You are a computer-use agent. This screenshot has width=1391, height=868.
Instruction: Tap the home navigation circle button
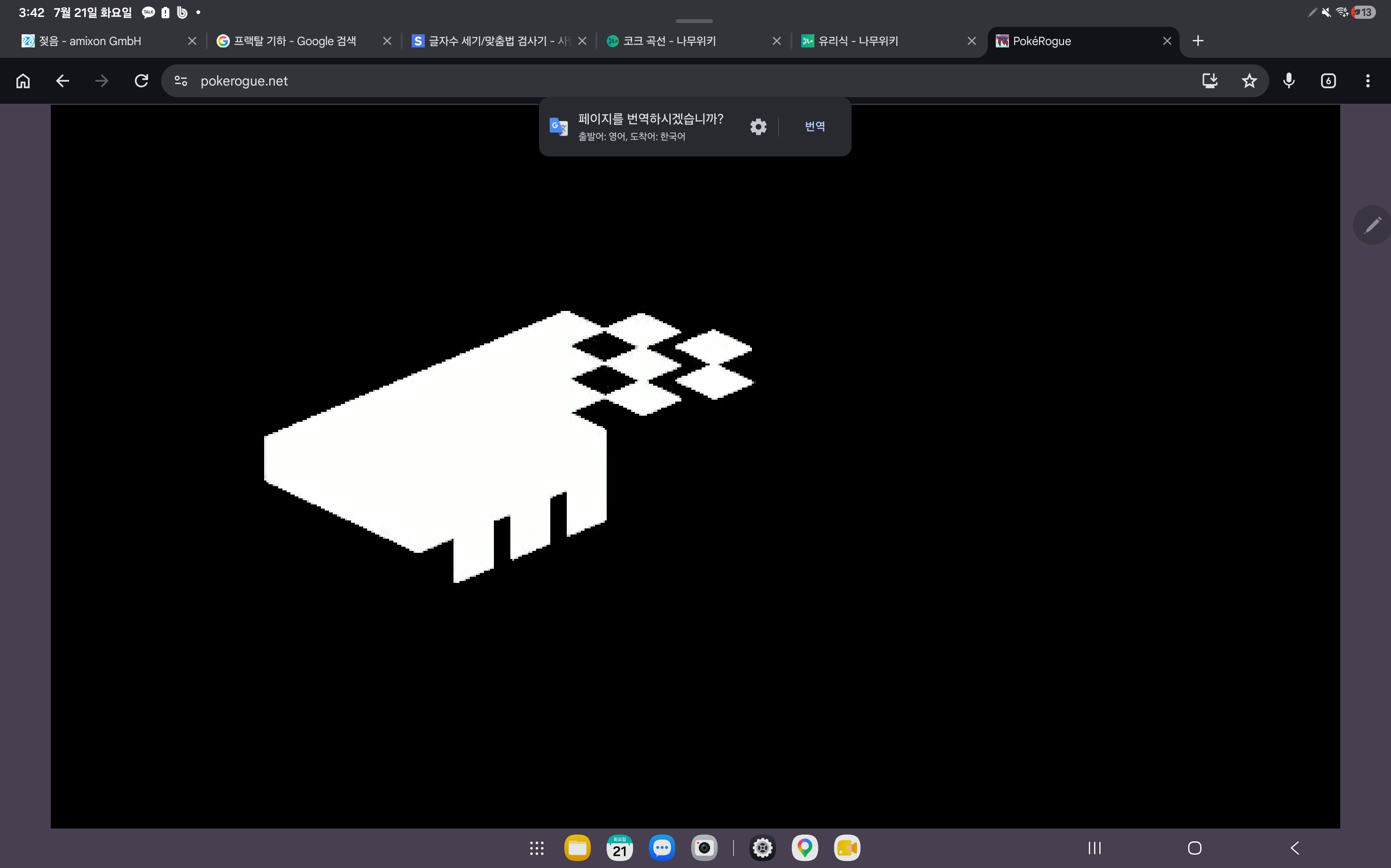[1195, 848]
